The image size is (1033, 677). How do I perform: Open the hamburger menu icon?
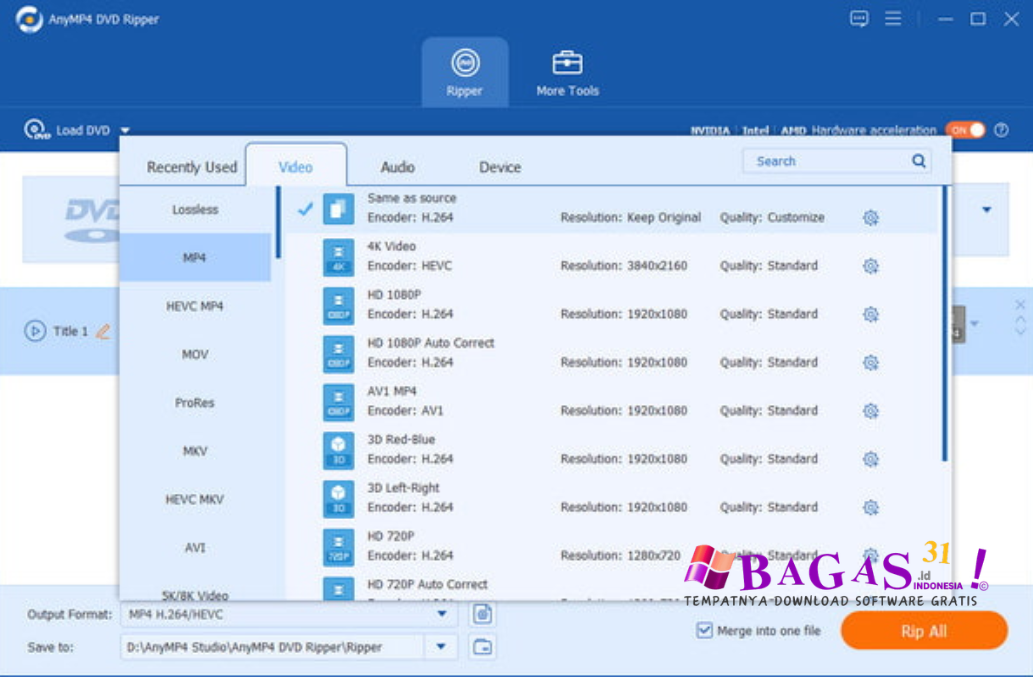click(x=893, y=18)
